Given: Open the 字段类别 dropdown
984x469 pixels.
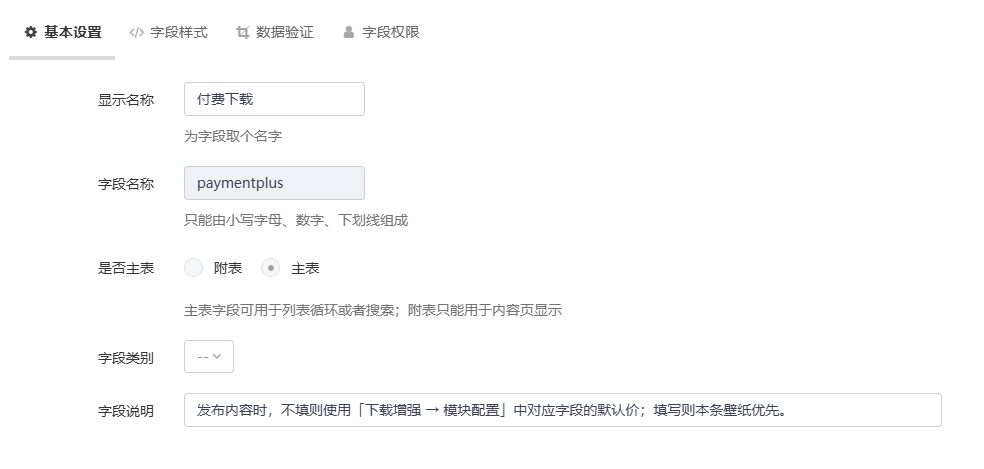Looking at the screenshot, I should tap(208, 357).
